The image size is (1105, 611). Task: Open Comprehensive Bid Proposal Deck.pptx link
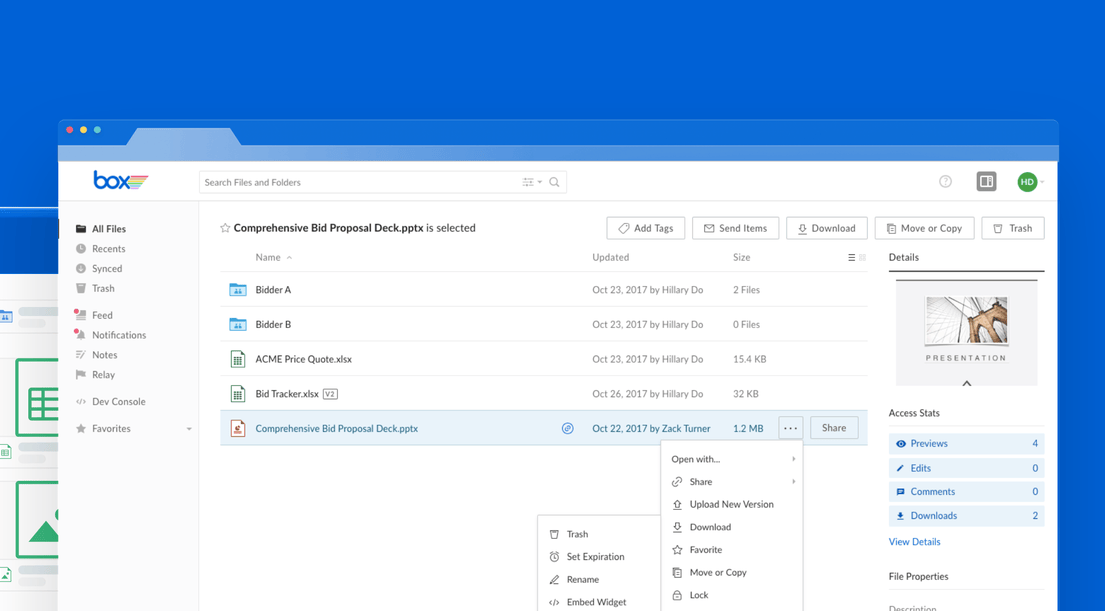336,428
